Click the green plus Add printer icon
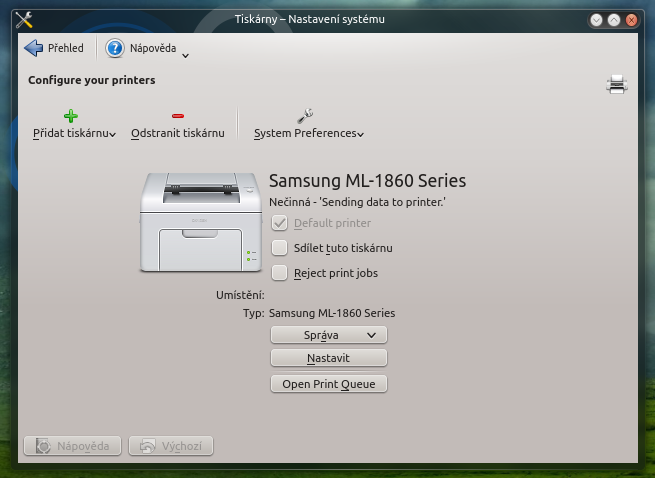The height and width of the screenshot is (478, 655). click(70, 116)
